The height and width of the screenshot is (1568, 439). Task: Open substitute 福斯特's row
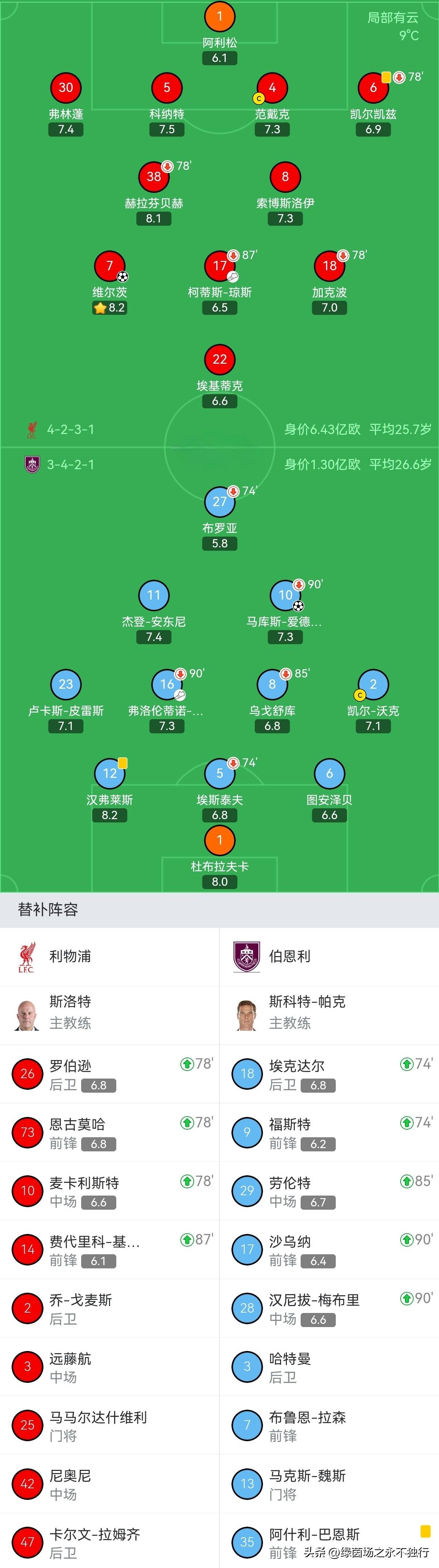pyautogui.click(x=329, y=1132)
